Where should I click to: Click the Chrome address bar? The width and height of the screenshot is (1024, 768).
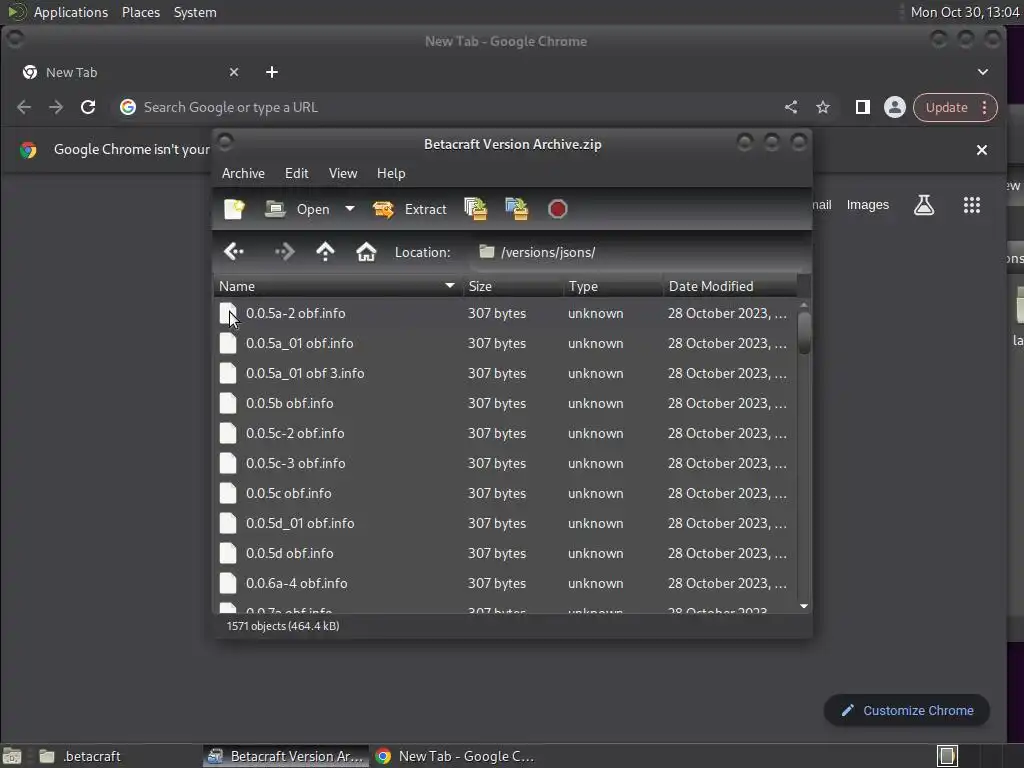tap(451, 107)
